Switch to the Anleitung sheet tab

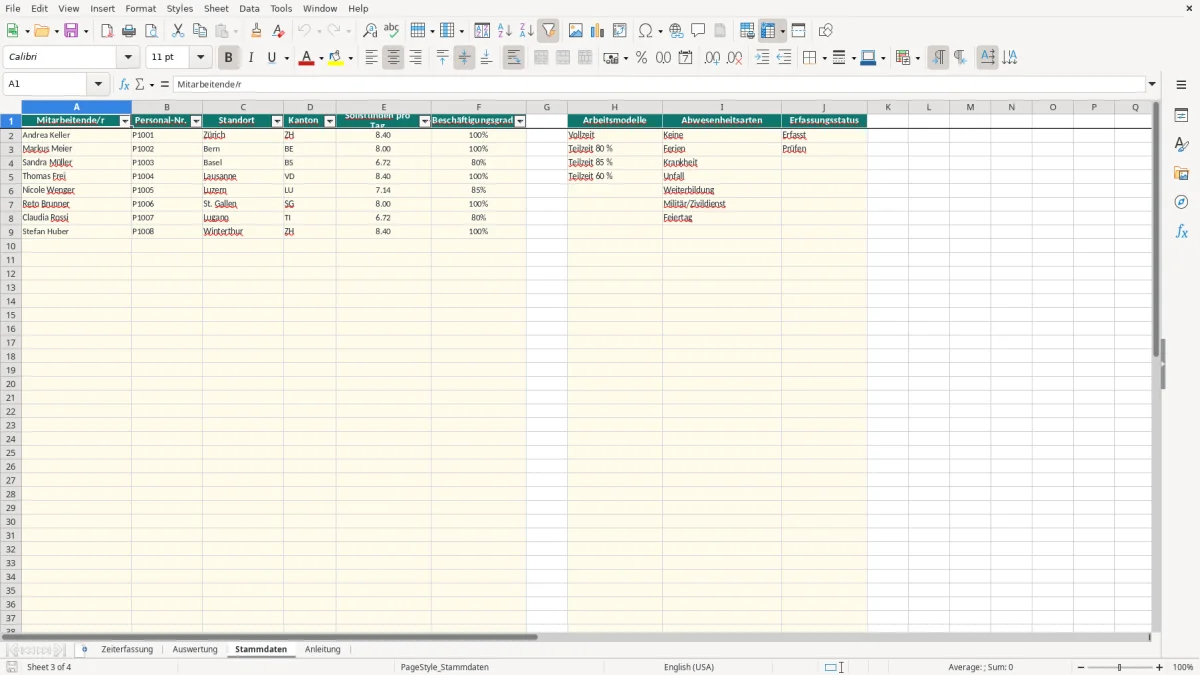(323, 650)
